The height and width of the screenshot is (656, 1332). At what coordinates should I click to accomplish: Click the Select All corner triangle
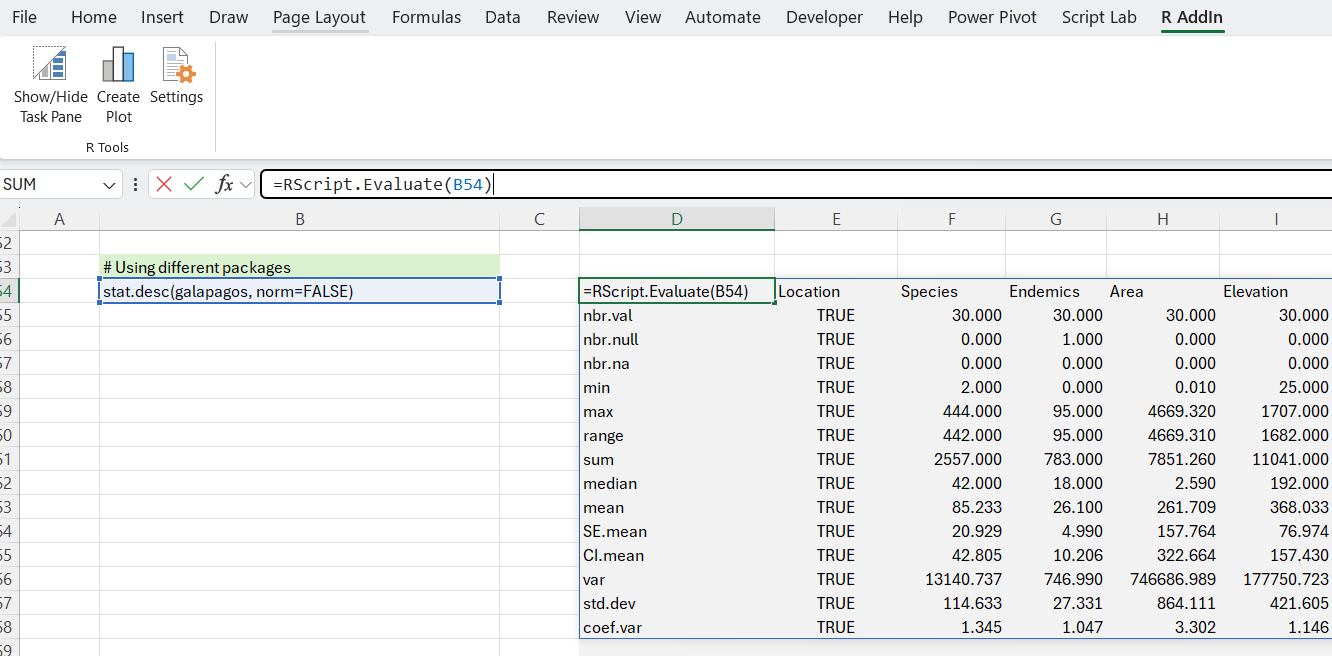(9, 218)
